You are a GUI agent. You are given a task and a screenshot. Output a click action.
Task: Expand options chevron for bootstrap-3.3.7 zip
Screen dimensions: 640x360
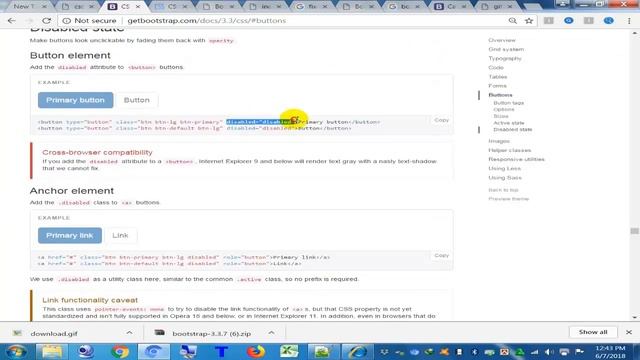coord(271,333)
